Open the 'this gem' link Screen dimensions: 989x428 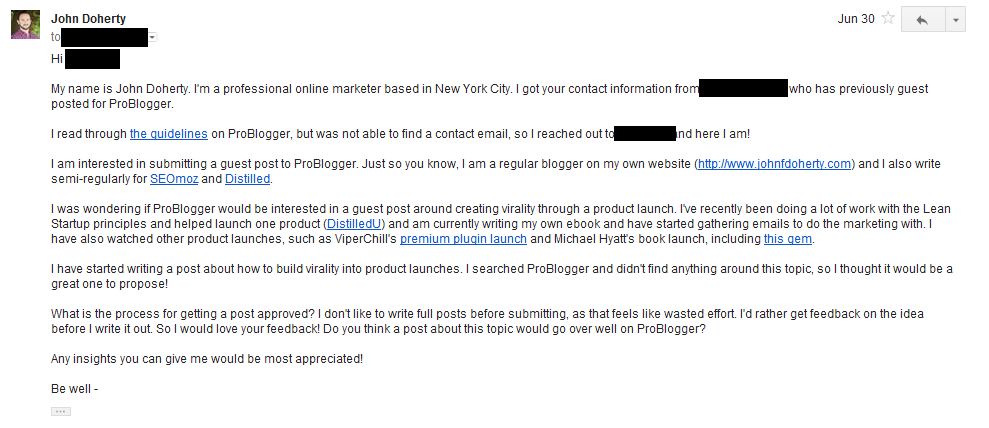[788, 239]
